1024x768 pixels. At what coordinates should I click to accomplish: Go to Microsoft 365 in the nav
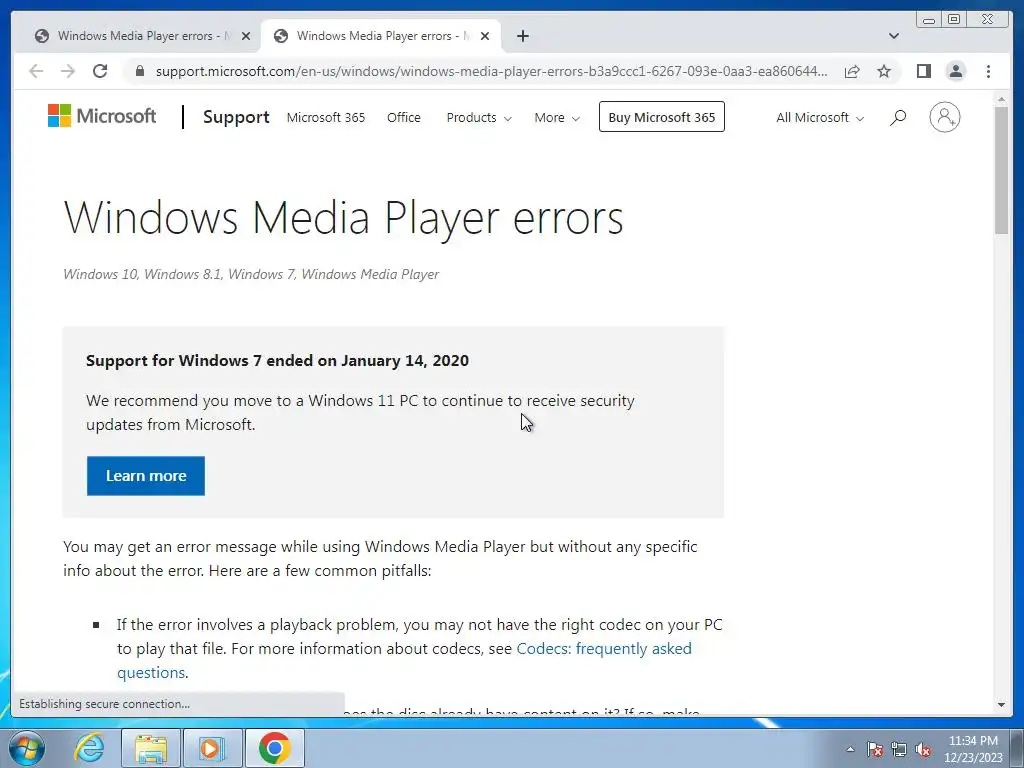[x=326, y=118]
